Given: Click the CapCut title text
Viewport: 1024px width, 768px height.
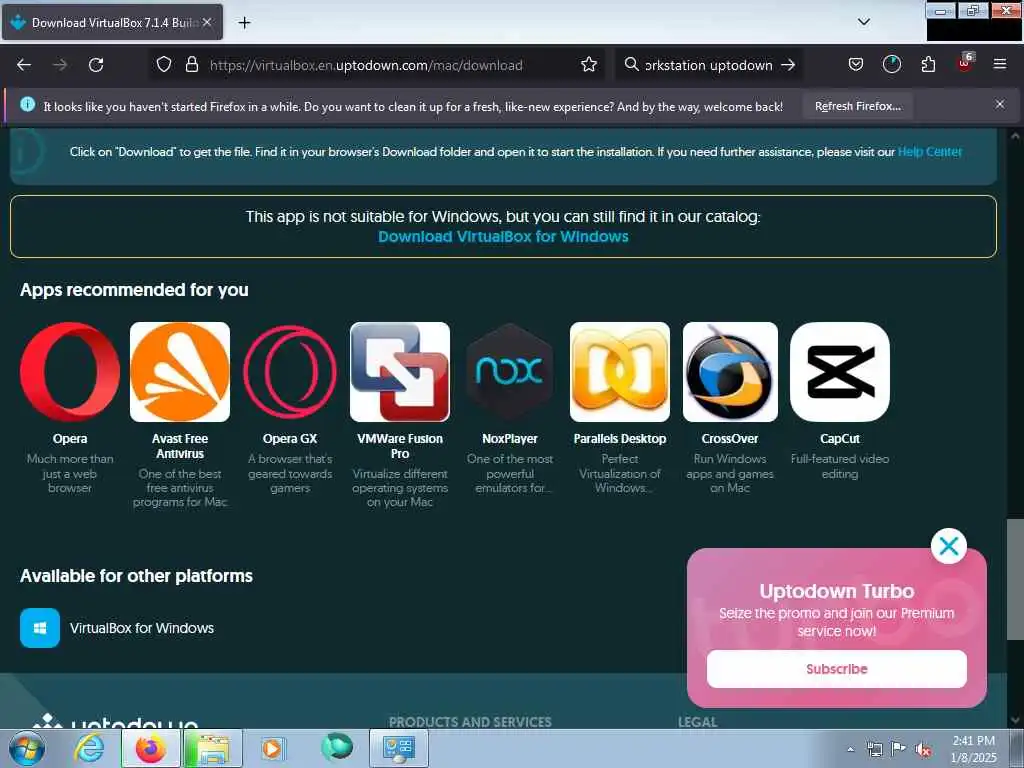Looking at the screenshot, I should point(840,439).
